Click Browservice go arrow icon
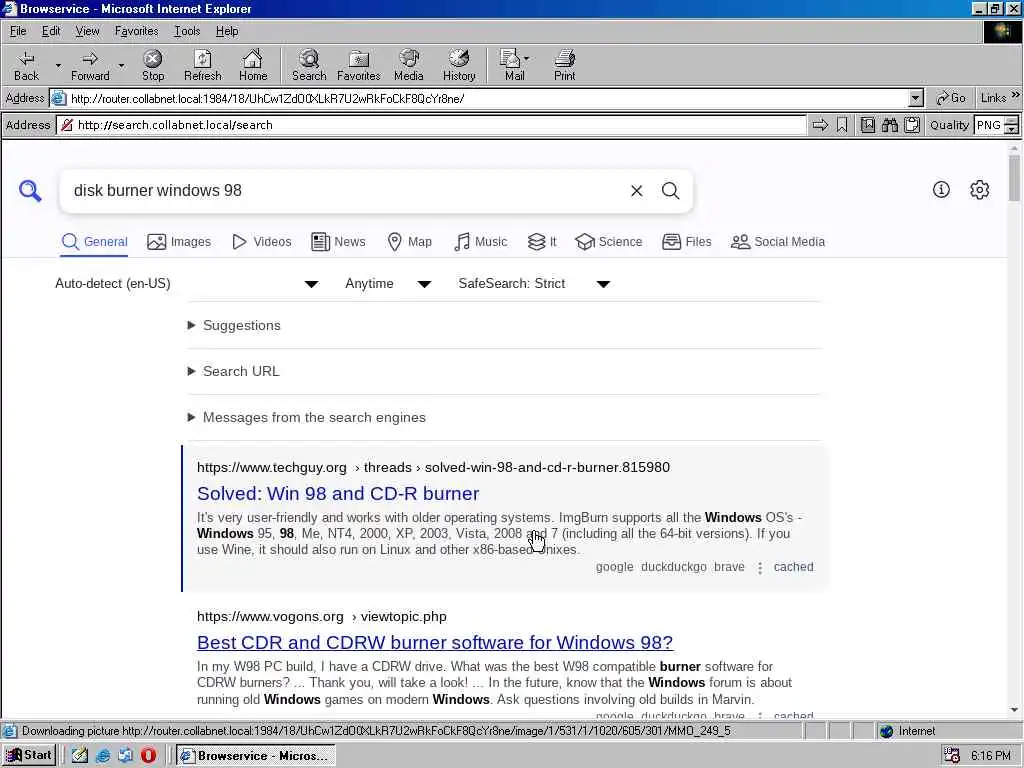Image resolution: width=1024 pixels, height=768 pixels. tap(820, 125)
